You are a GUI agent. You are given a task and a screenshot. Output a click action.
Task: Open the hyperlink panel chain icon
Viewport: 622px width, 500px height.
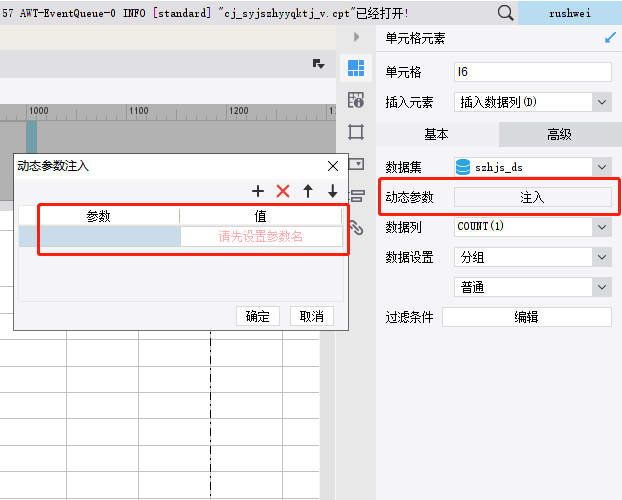click(x=357, y=228)
